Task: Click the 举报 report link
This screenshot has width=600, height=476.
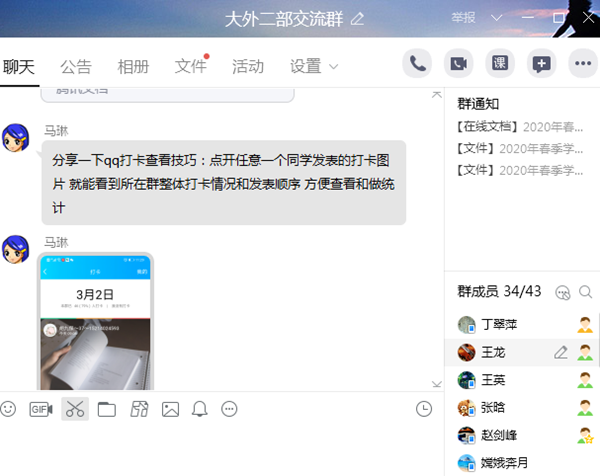Action: 464,18
